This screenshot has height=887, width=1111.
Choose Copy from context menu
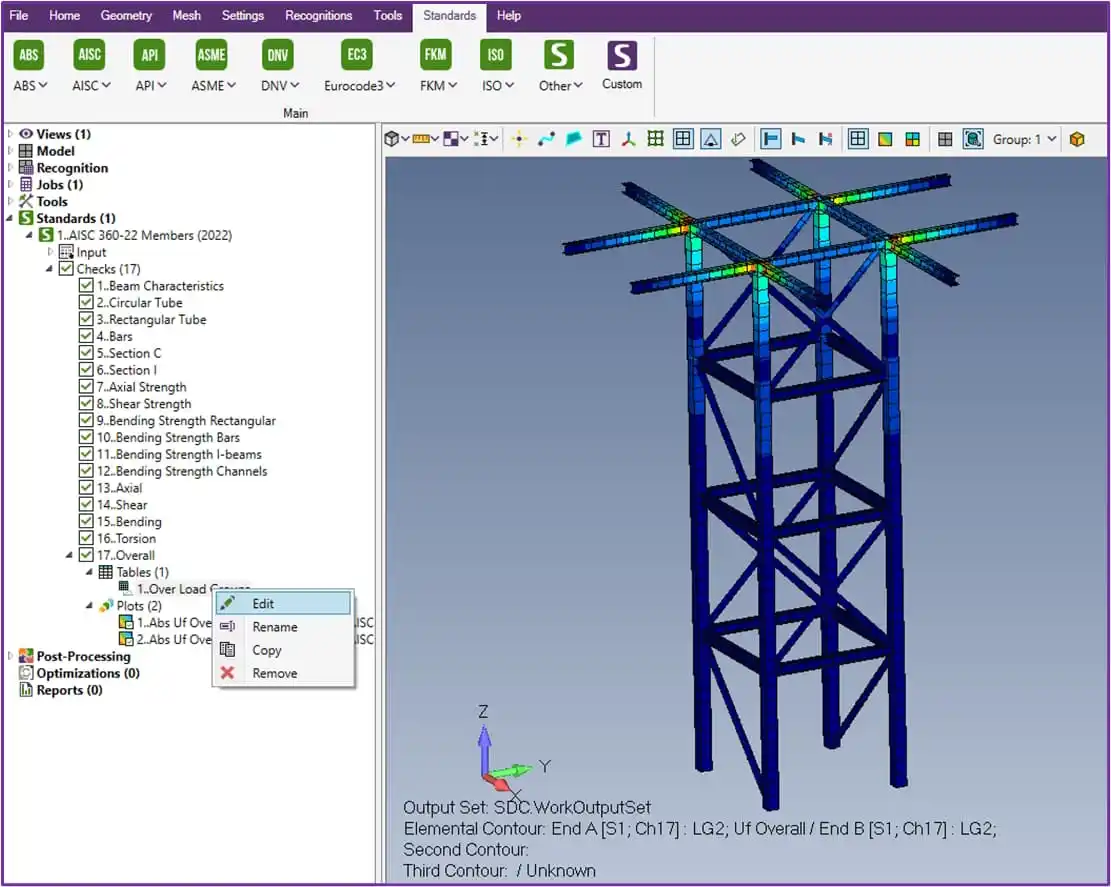pos(283,650)
